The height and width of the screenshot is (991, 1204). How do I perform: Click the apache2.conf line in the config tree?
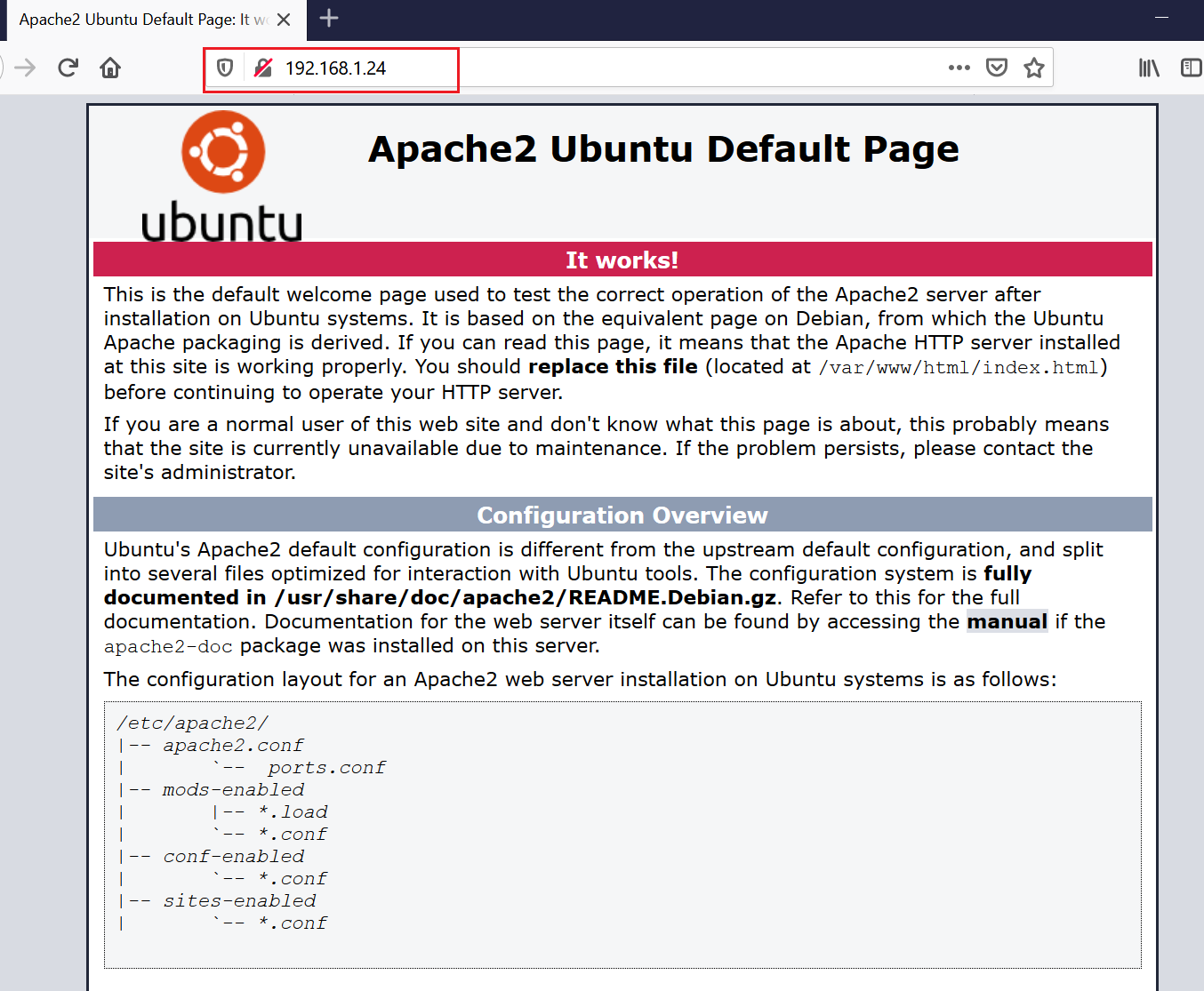(x=233, y=746)
